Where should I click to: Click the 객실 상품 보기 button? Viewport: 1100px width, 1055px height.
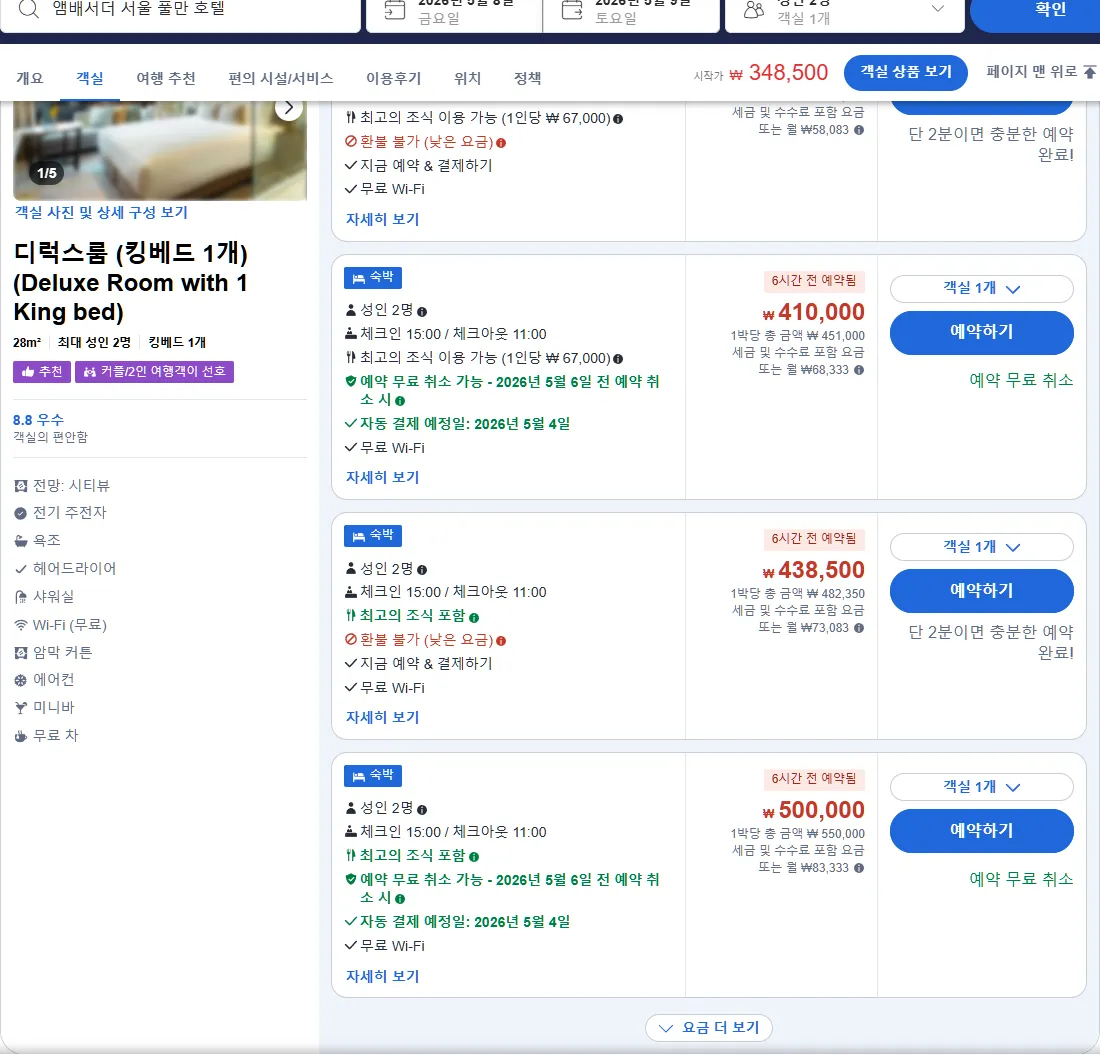906,72
